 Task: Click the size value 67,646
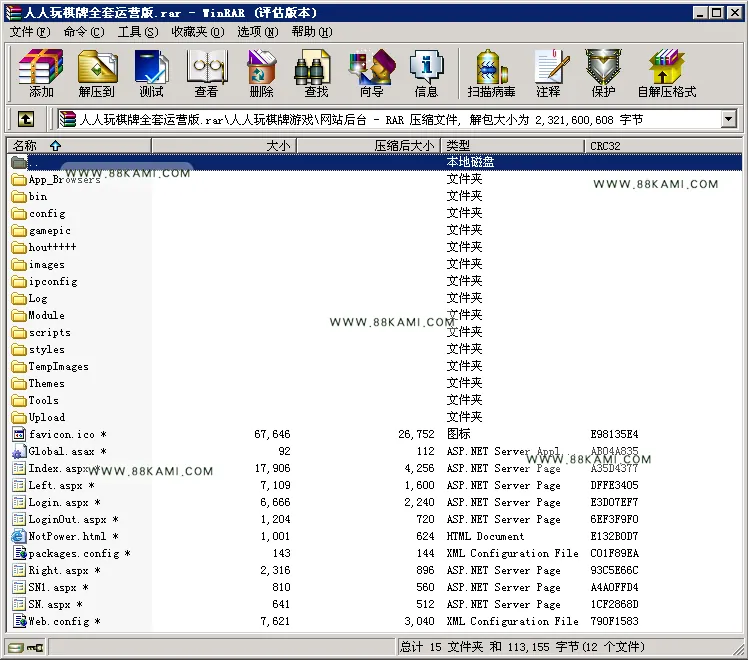(x=272, y=434)
